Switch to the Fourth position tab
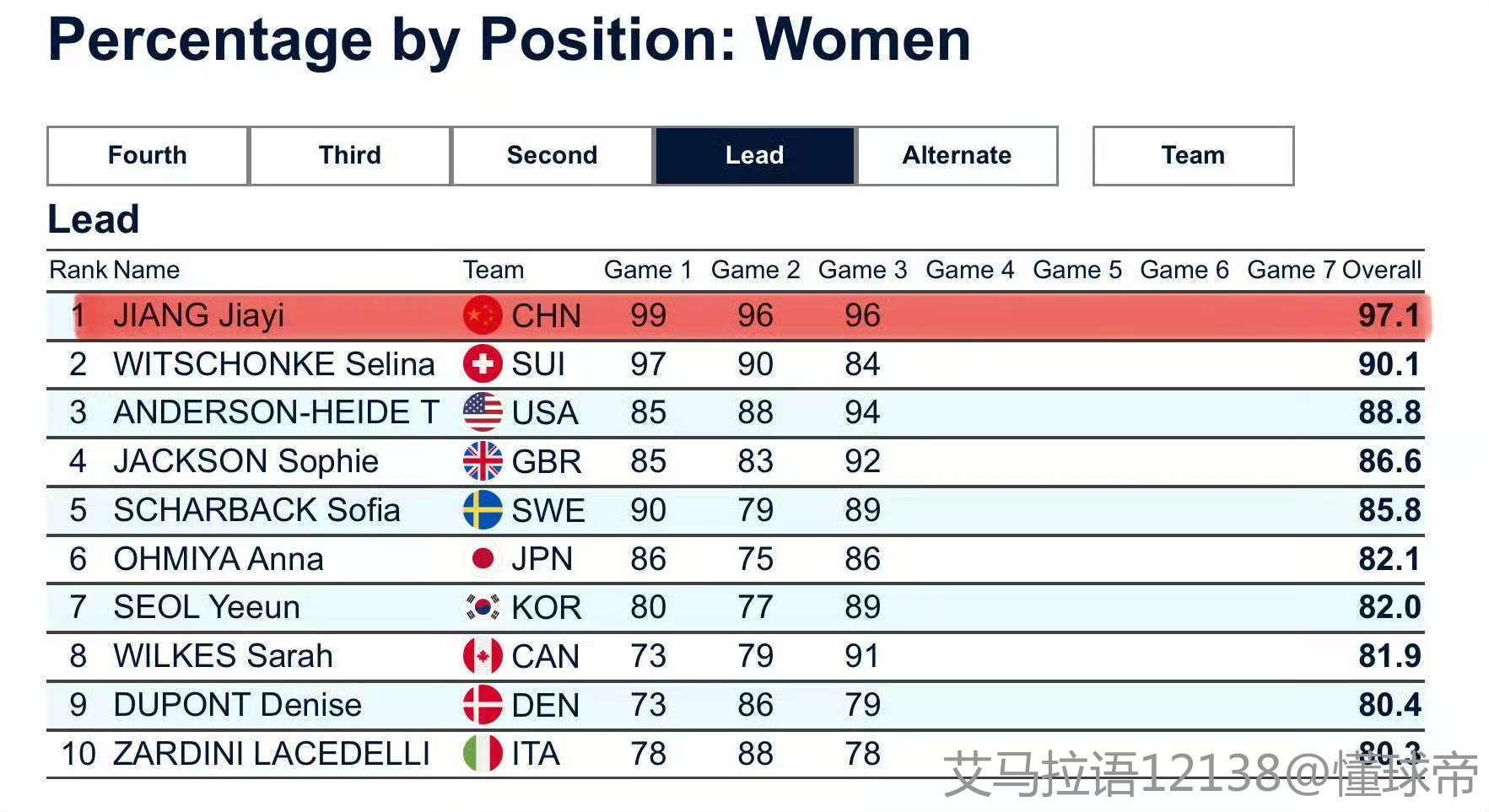The height and width of the screenshot is (812, 1489). (148, 155)
